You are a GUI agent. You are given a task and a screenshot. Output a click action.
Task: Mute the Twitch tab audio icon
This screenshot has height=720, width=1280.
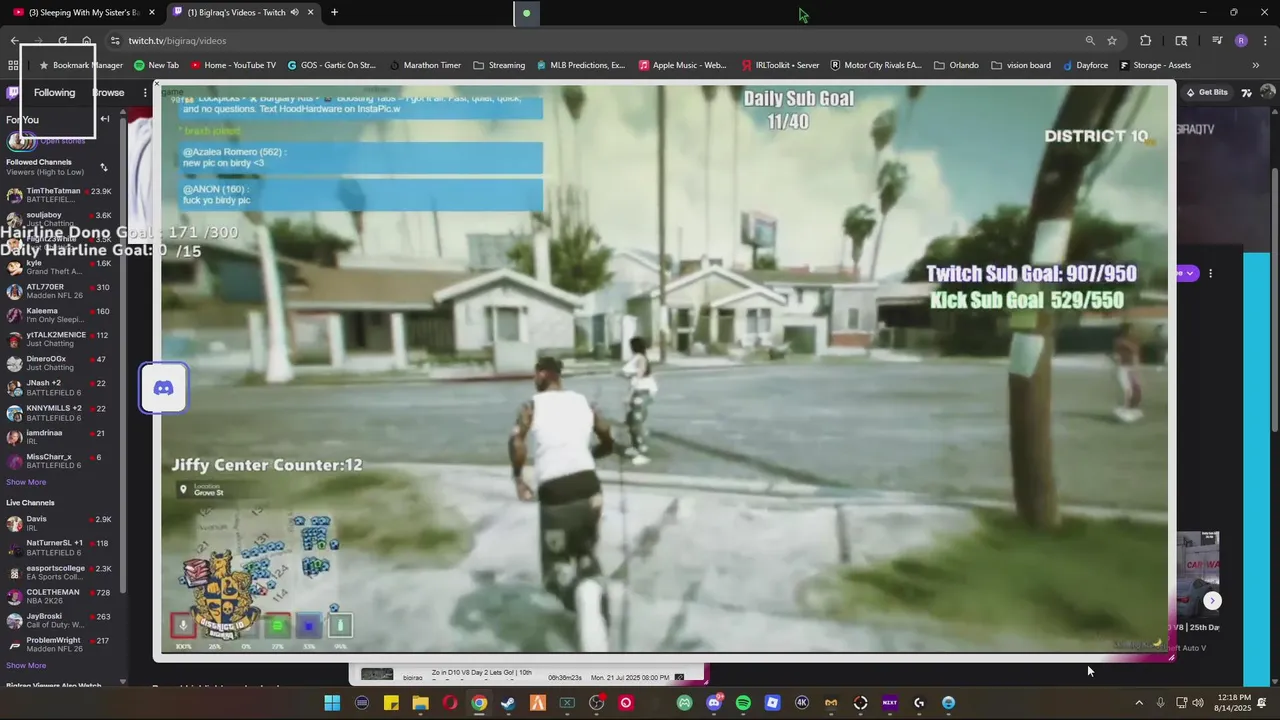(x=294, y=12)
